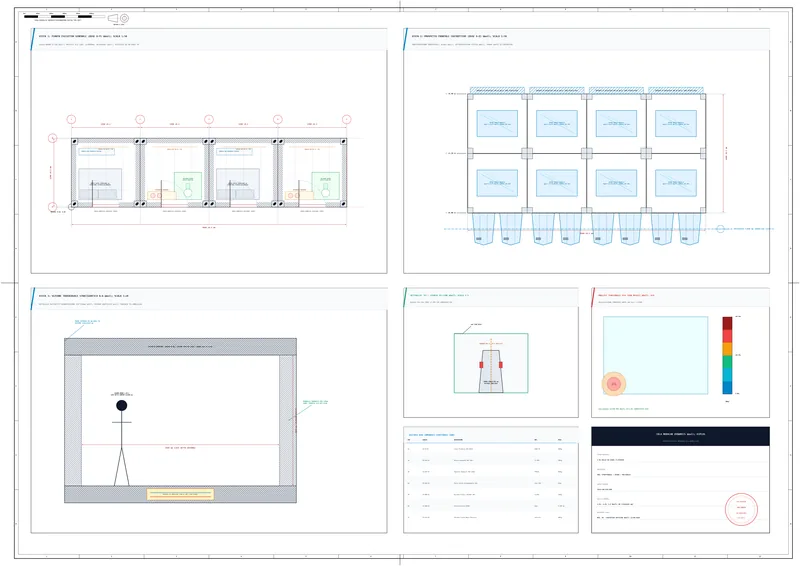Click the black-and-white scale bar

(64, 16)
